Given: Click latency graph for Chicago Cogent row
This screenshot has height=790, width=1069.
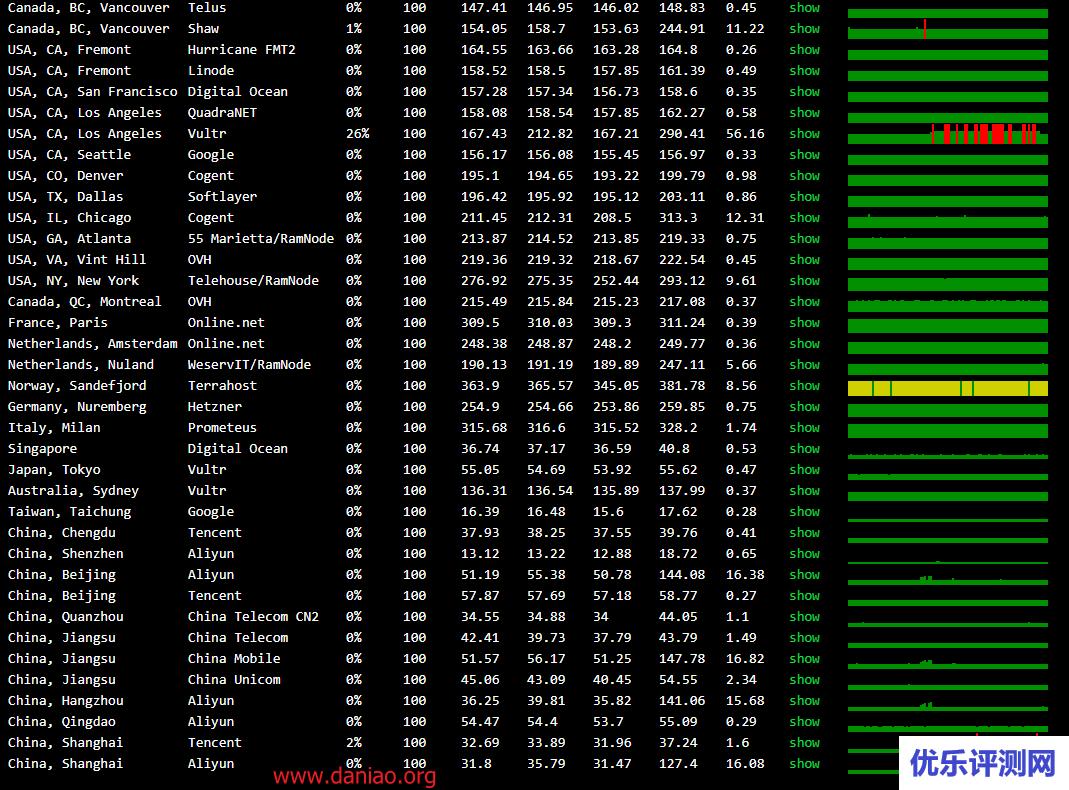Looking at the screenshot, I should [948, 221].
